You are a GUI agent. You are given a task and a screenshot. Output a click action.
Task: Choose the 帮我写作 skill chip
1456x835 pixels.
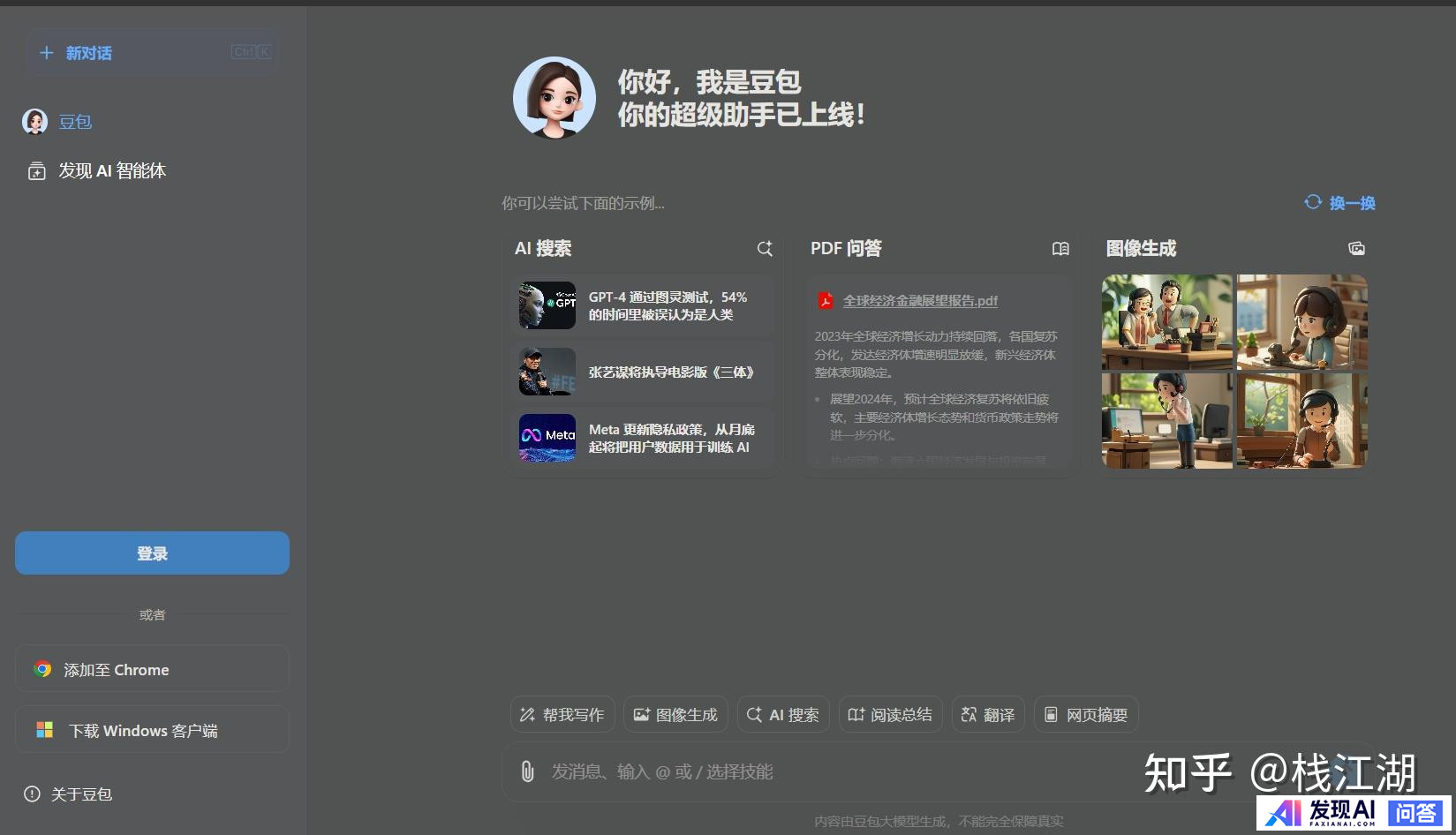(x=562, y=714)
